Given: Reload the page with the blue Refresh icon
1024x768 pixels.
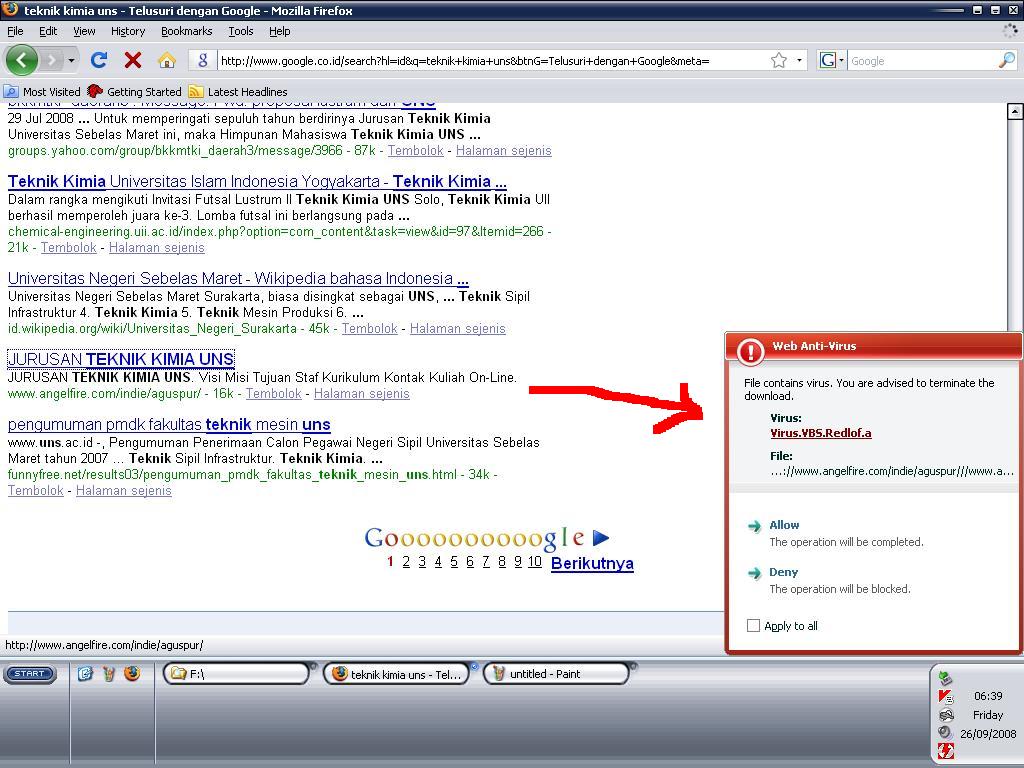Looking at the screenshot, I should (99, 60).
